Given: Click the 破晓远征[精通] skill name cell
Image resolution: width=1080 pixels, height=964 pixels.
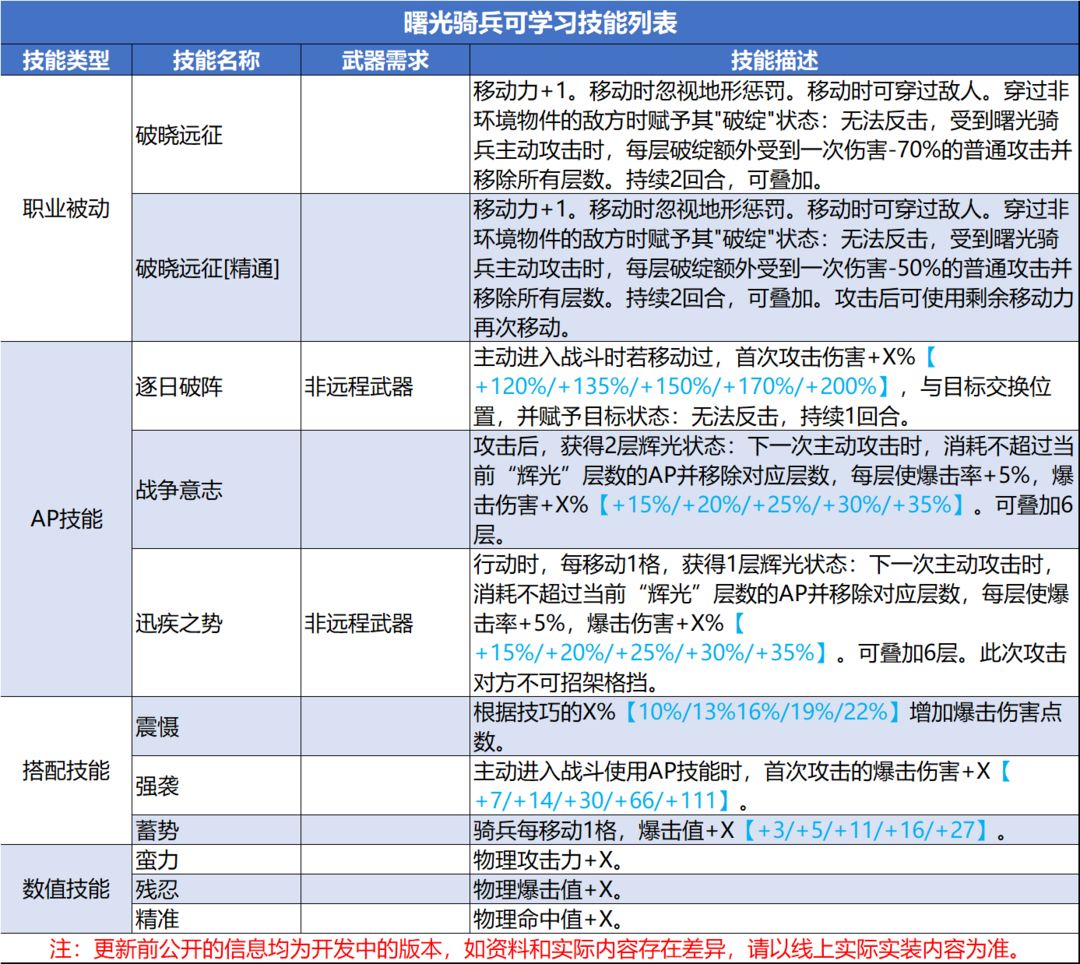Looking at the screenshot, I should pyautogui.click(x=216, y=267).
